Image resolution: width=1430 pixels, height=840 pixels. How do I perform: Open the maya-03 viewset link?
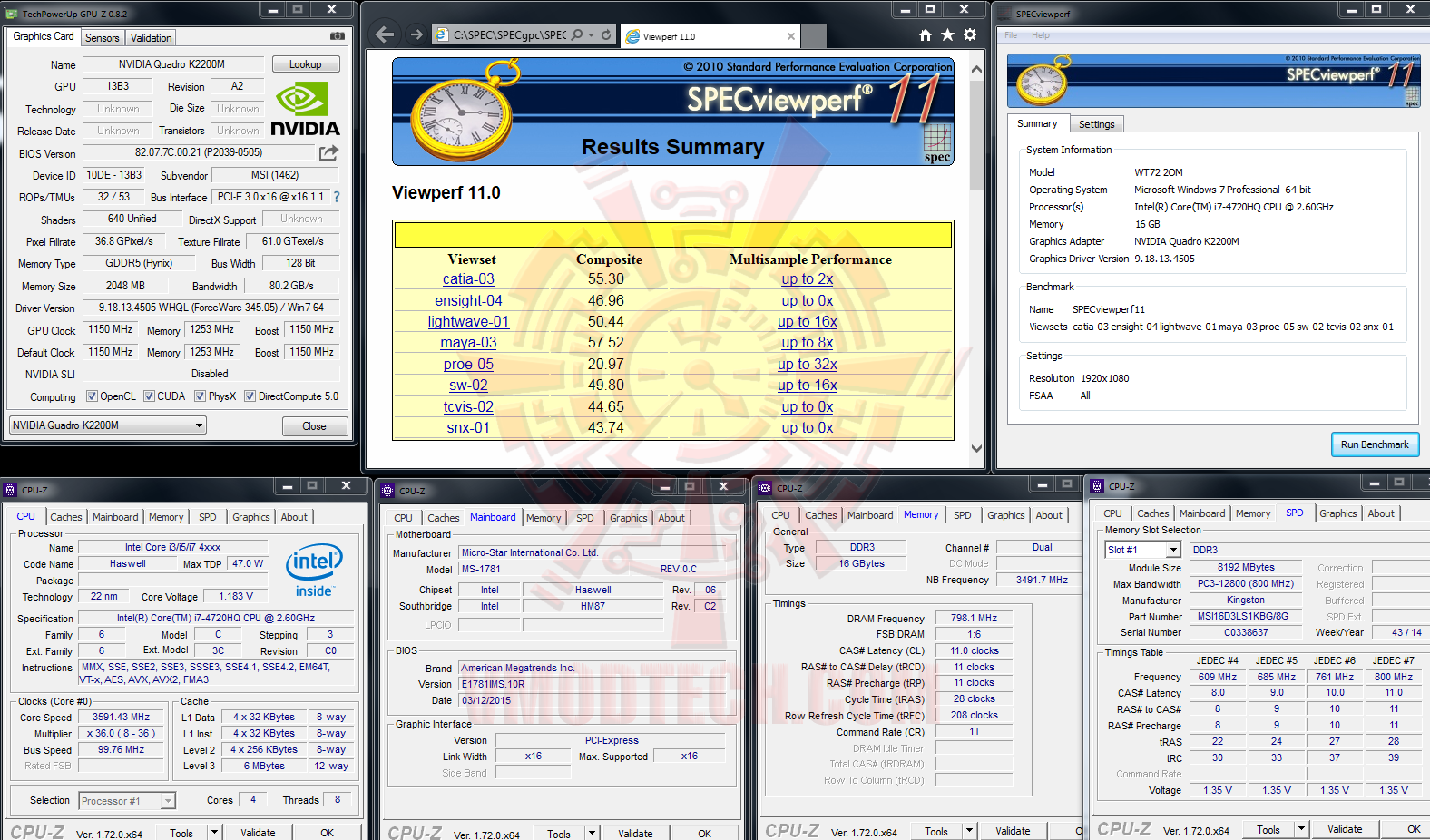pyautogui.click(x=468, y=343)
